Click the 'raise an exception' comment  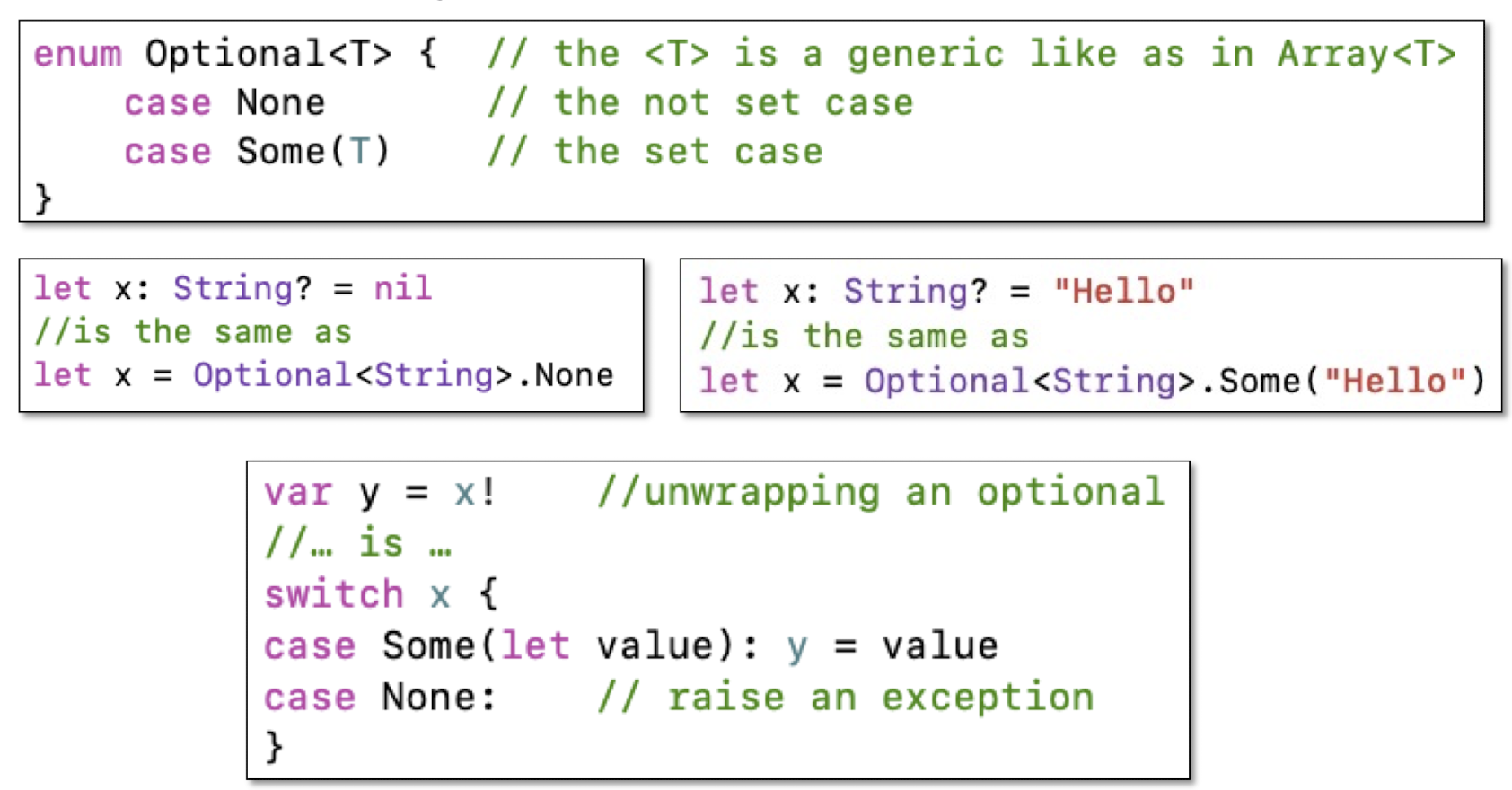[847, 697]
